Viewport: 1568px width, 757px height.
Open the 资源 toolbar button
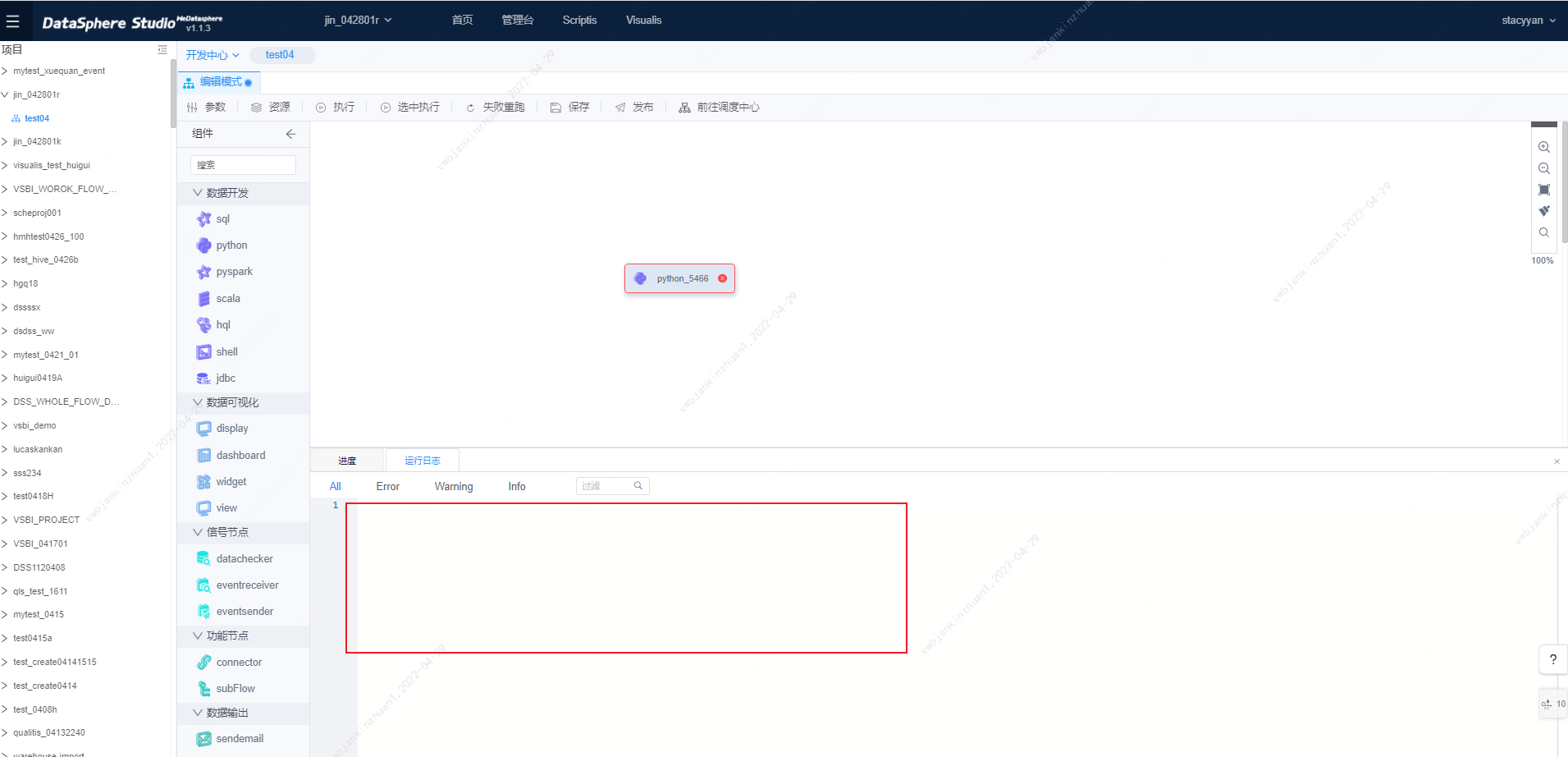click(271, 108)
